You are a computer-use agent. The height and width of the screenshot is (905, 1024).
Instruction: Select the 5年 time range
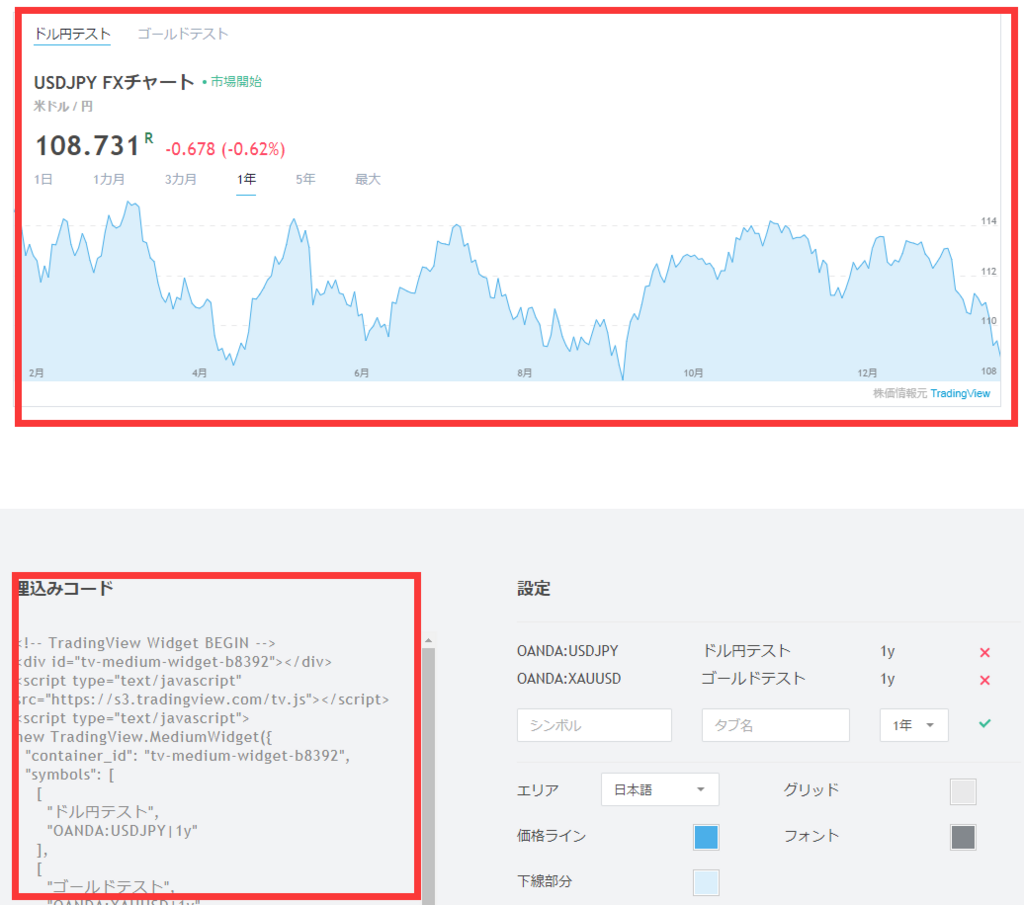point(305,179)
